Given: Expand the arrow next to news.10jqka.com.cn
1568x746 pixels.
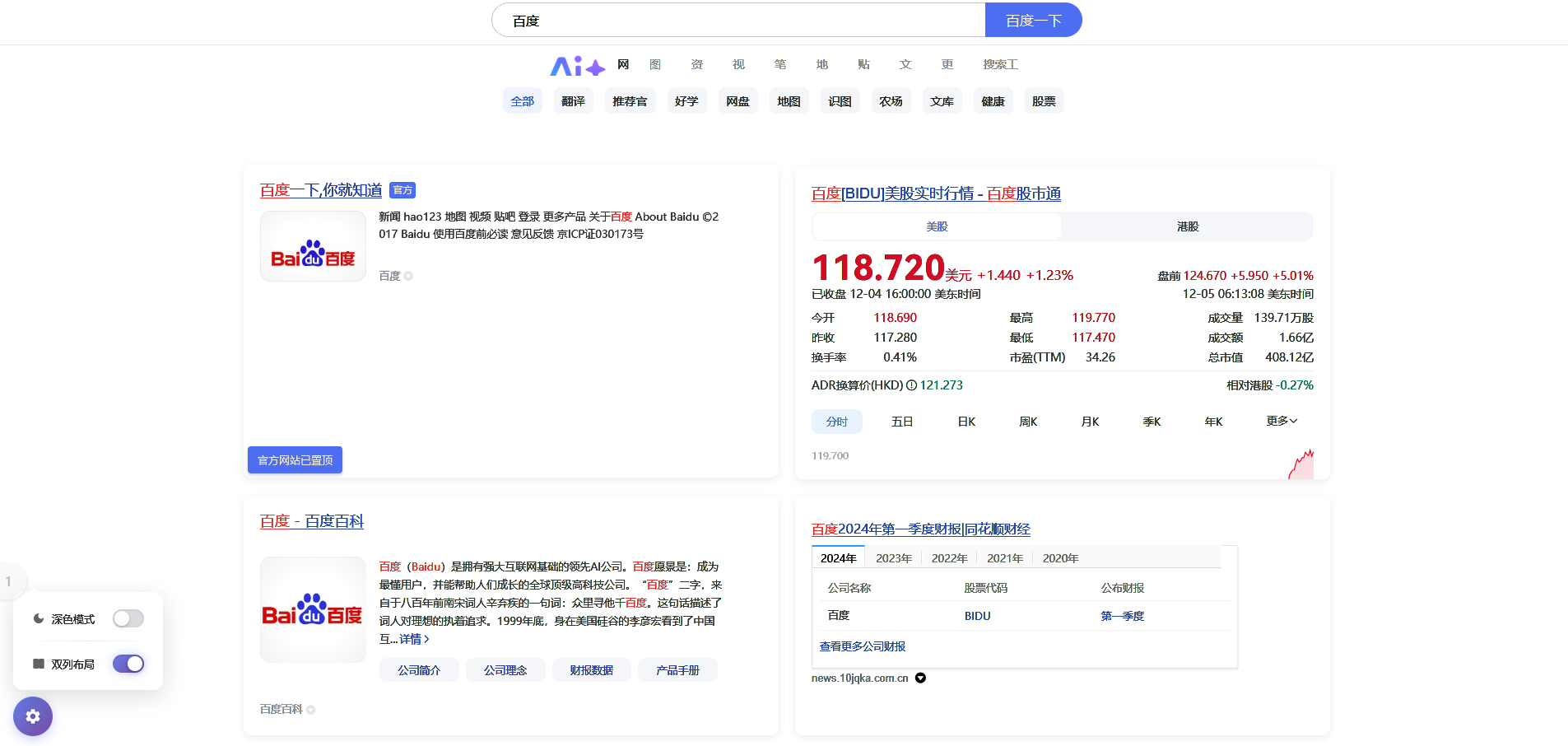Looking at the screenshot, I should tap(920, 678).
